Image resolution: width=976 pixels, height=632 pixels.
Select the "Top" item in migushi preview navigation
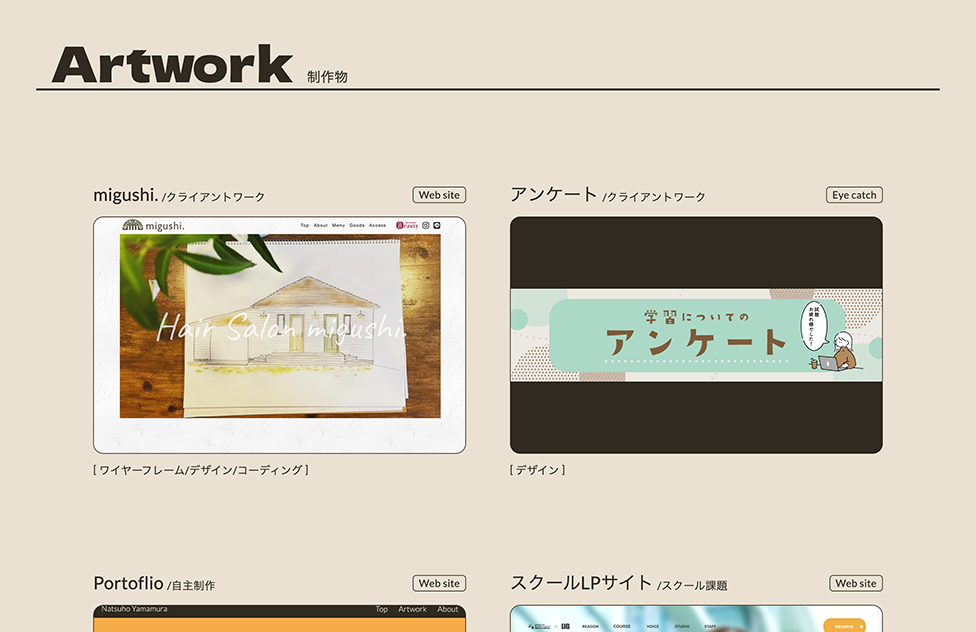point(305,226)
